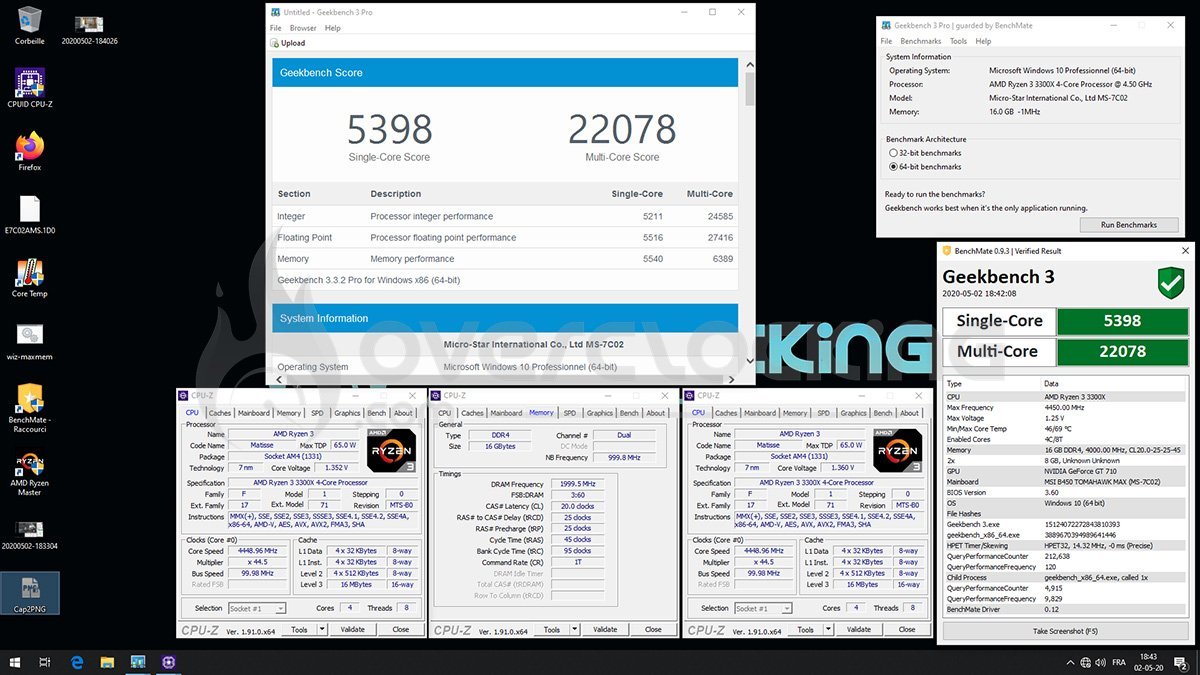Screen dimensions: 1200x675
Task: Switch to the Geekbench taskbar icon
Action: [138, 662]
